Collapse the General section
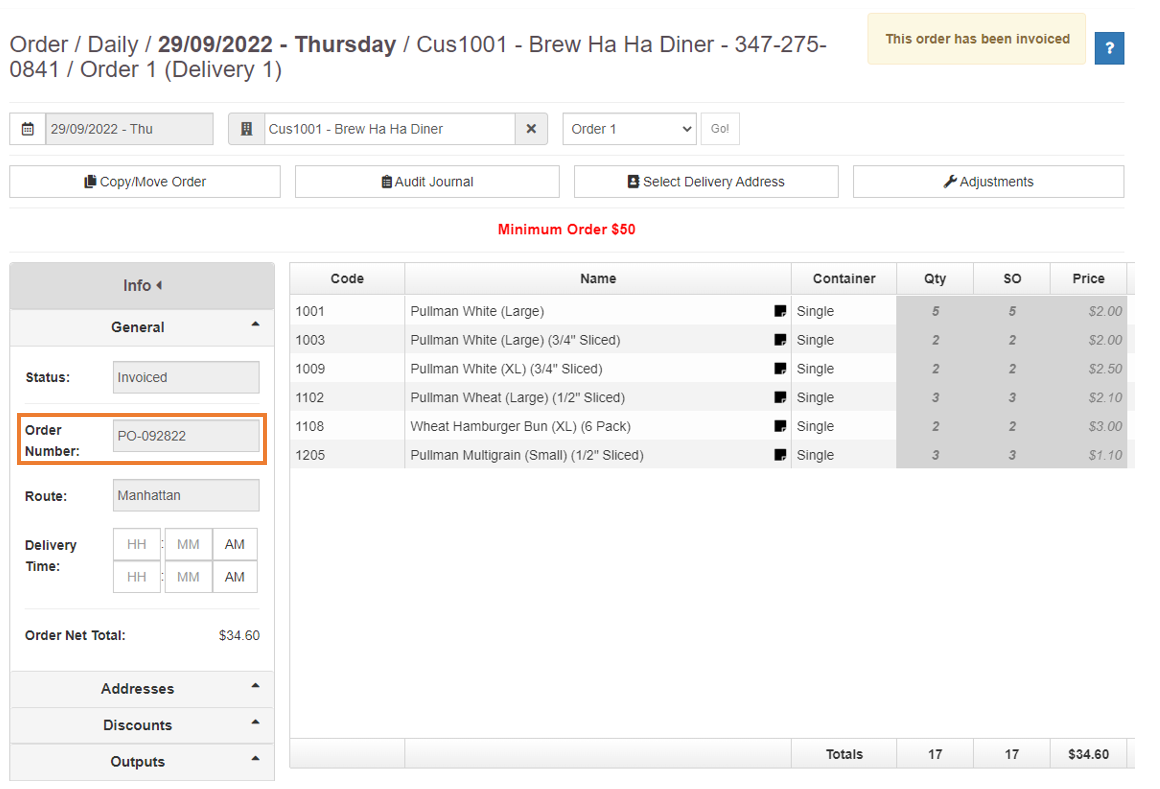This screenshot has height=789, width=1160. (142, 327)
